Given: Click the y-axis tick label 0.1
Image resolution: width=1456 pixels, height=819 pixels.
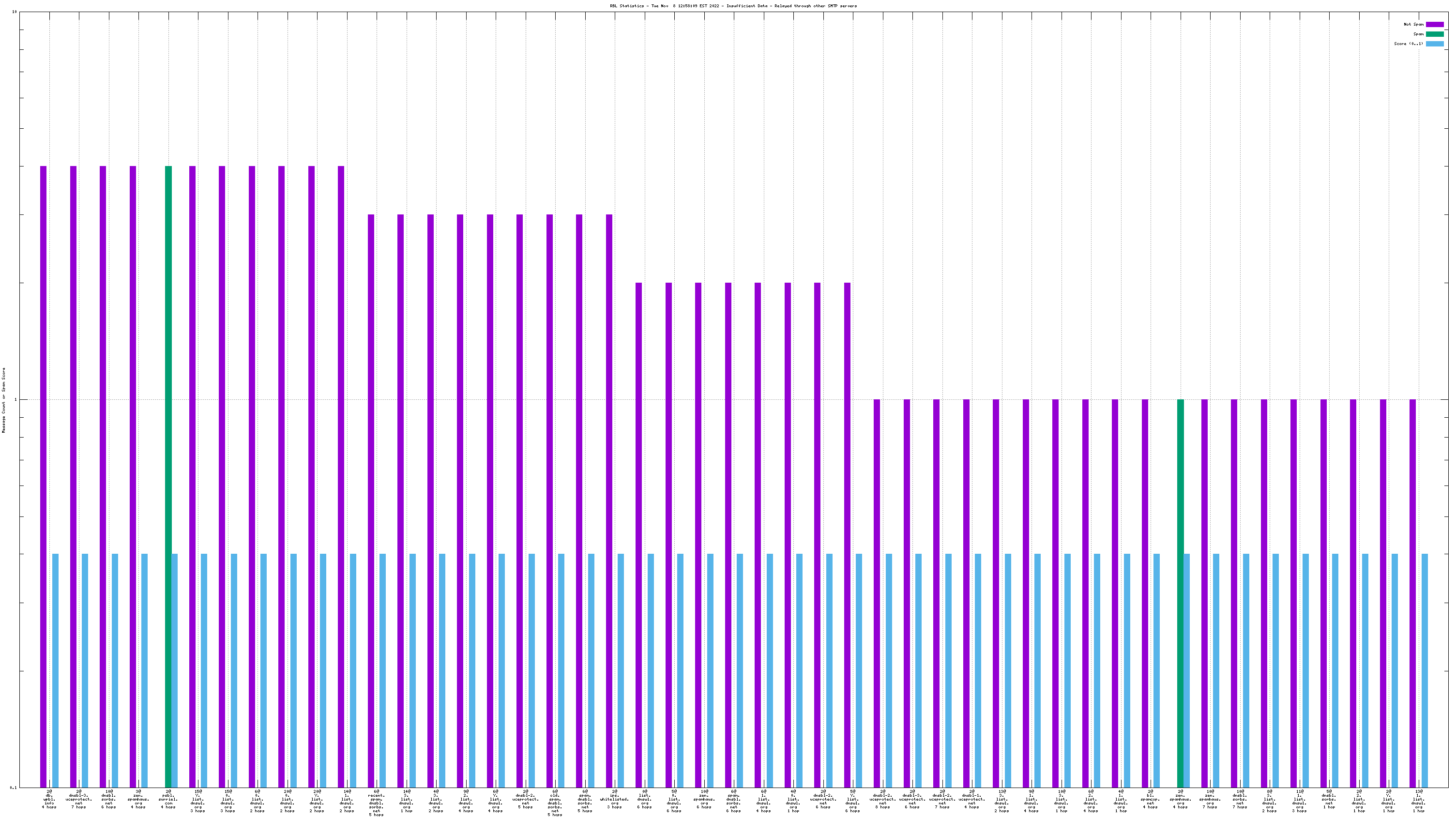Looking at the screenshot, I should [x=13, y=788].
